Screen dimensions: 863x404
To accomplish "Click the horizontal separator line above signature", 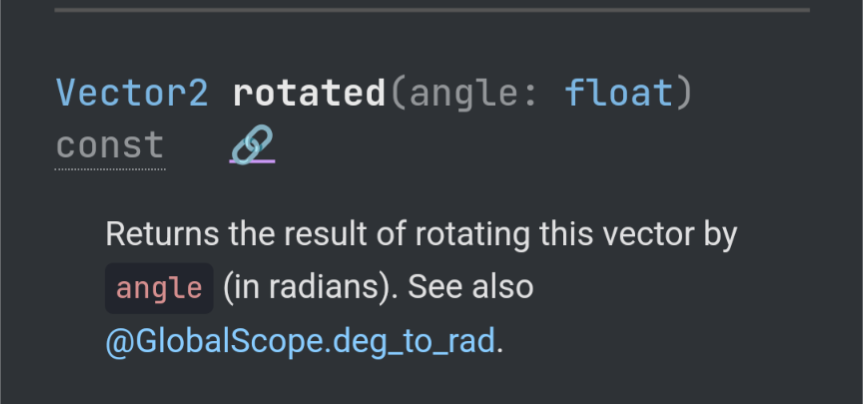I will [432, 10].
